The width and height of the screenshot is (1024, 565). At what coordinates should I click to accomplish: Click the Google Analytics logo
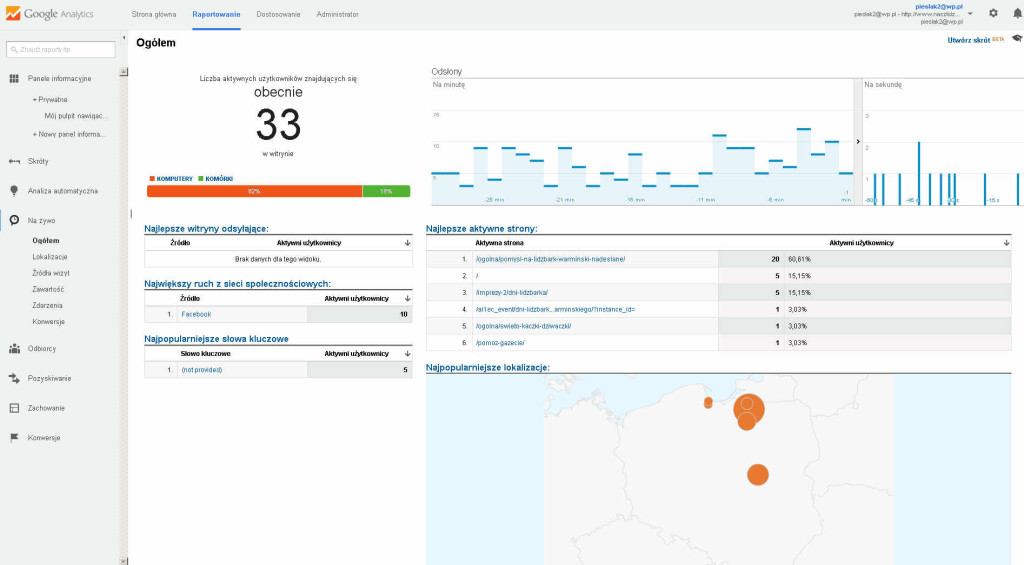point(50,14)
